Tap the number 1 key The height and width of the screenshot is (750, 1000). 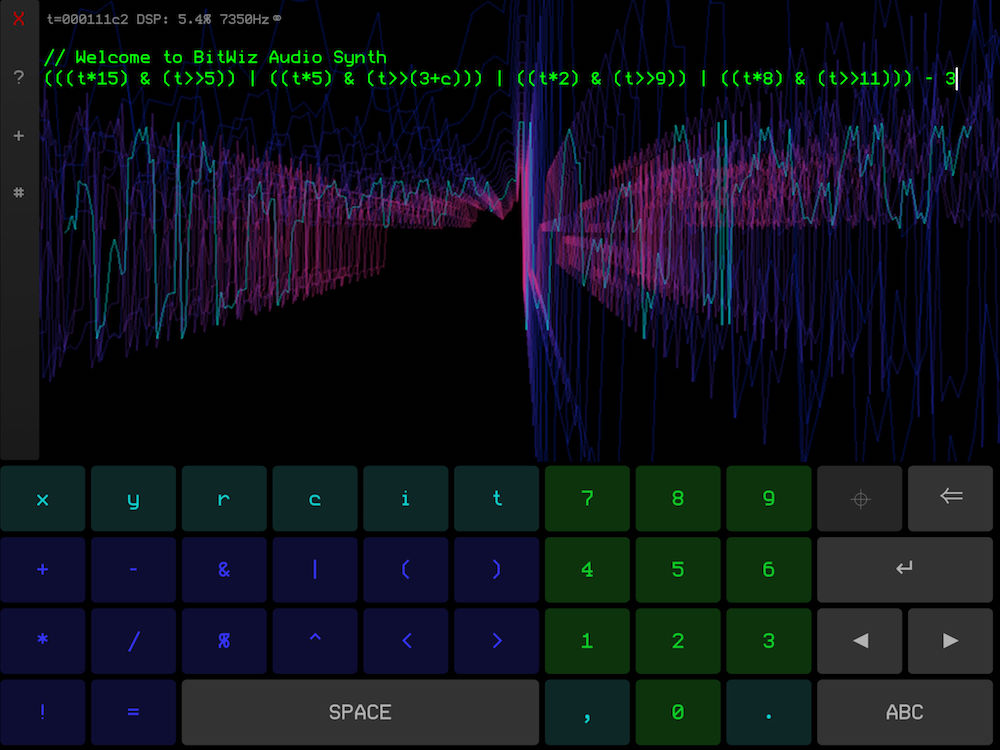(587, 641)
